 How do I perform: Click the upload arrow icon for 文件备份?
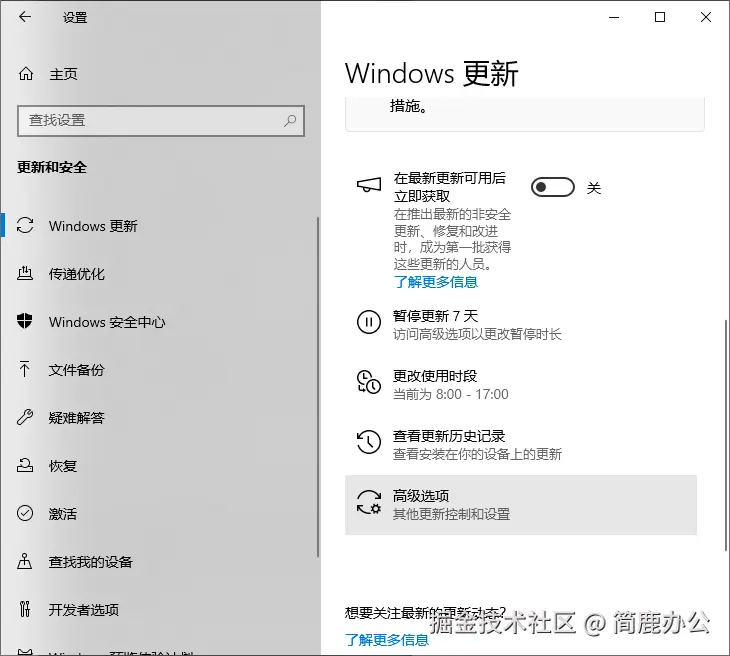click(x=25, y=369)
